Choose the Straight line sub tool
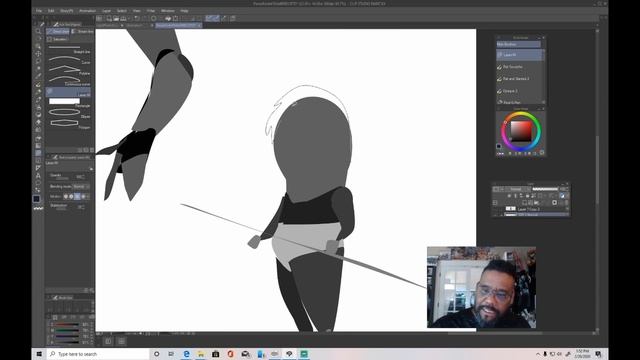The image size is (640, 360). 69,49
